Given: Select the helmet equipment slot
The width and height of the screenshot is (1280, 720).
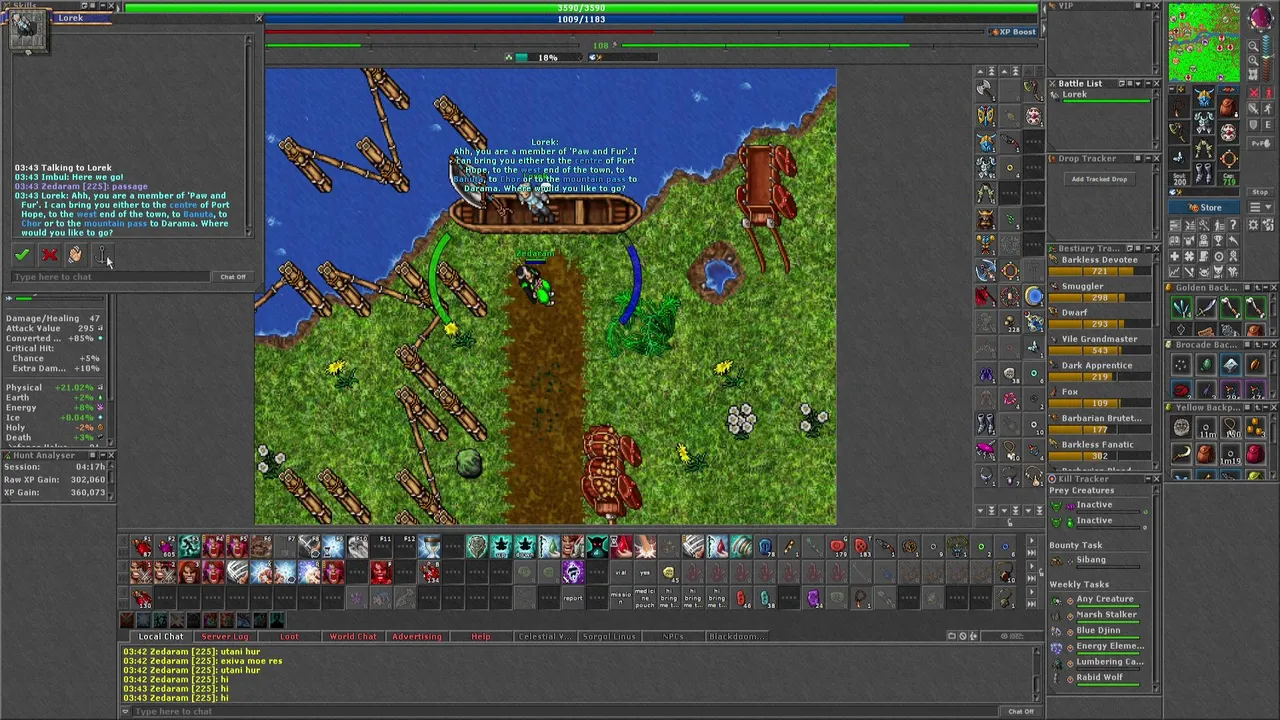Looking at the screenshot, I should [x=1204, y=98].
